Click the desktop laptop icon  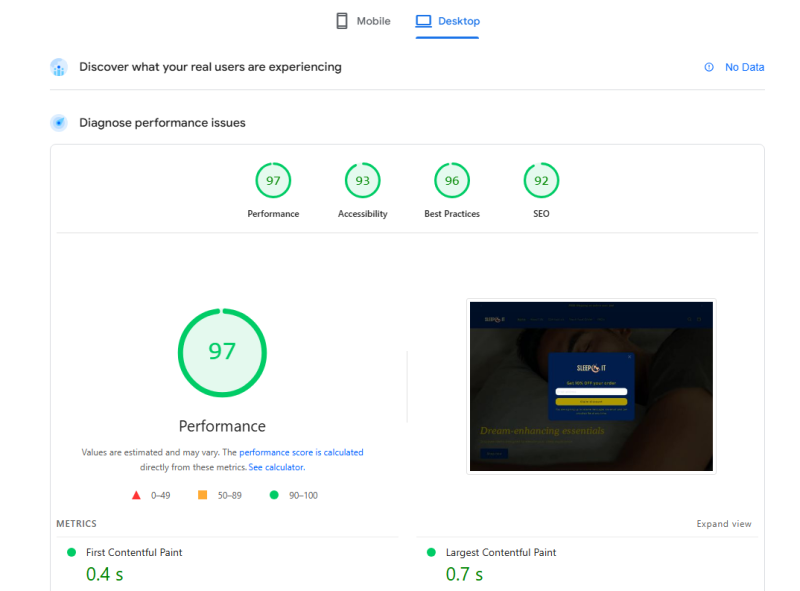(x=423, y=21)
